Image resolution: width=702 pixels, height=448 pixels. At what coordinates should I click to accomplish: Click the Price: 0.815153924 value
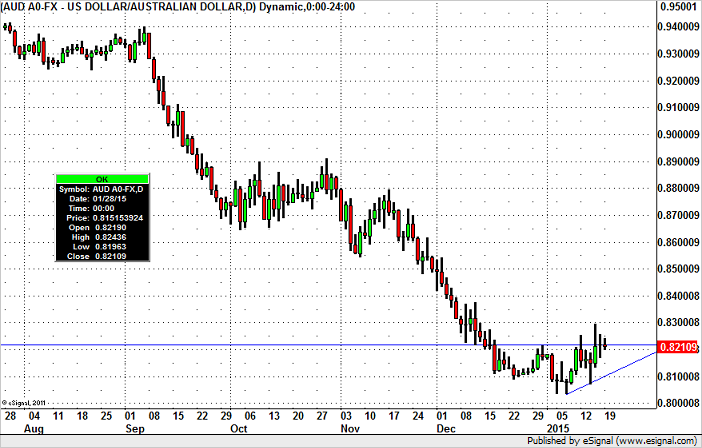[118, 218]
